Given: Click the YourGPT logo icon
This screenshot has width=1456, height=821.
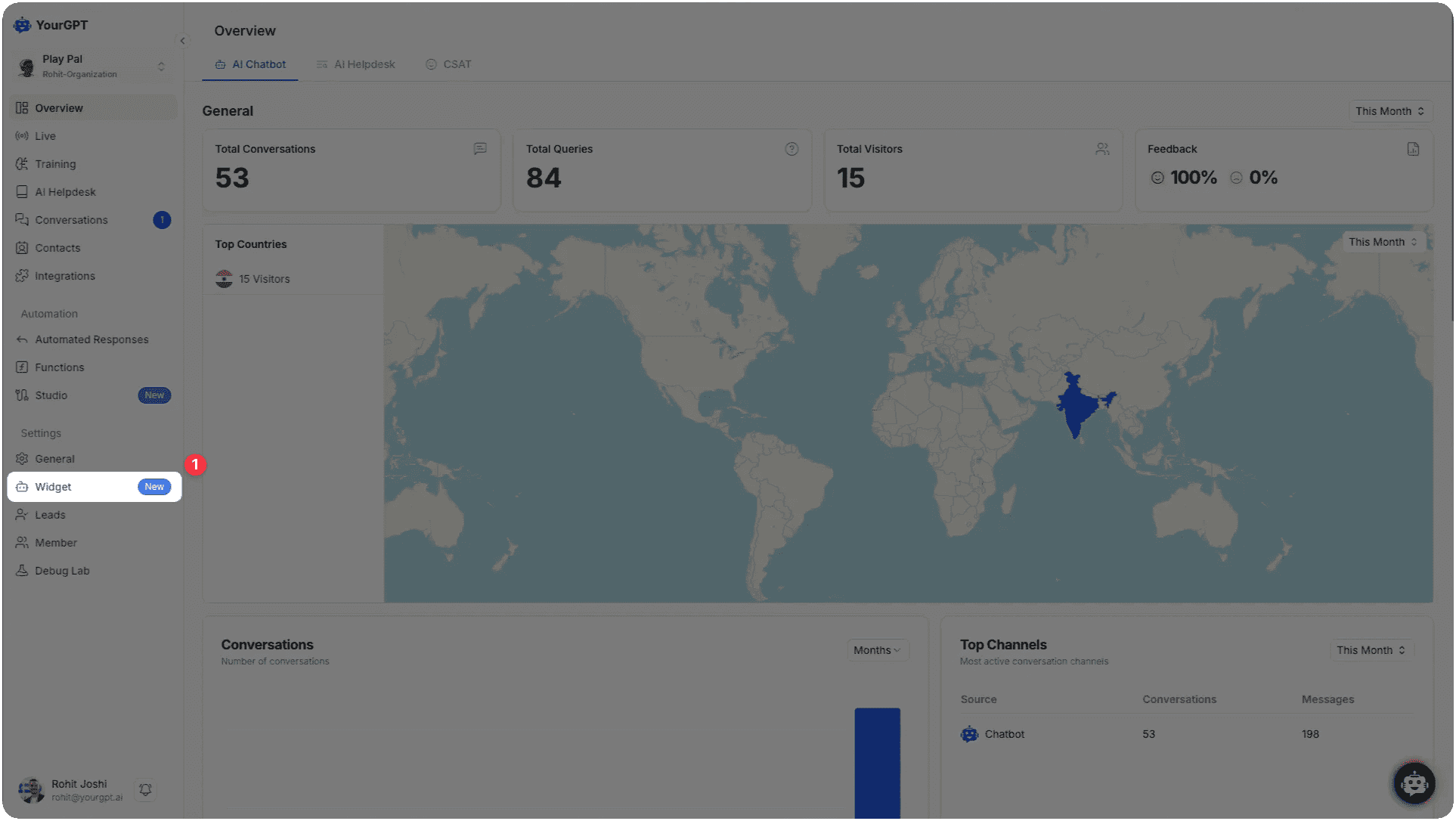Looking at the screenshot, I should 22,25.
